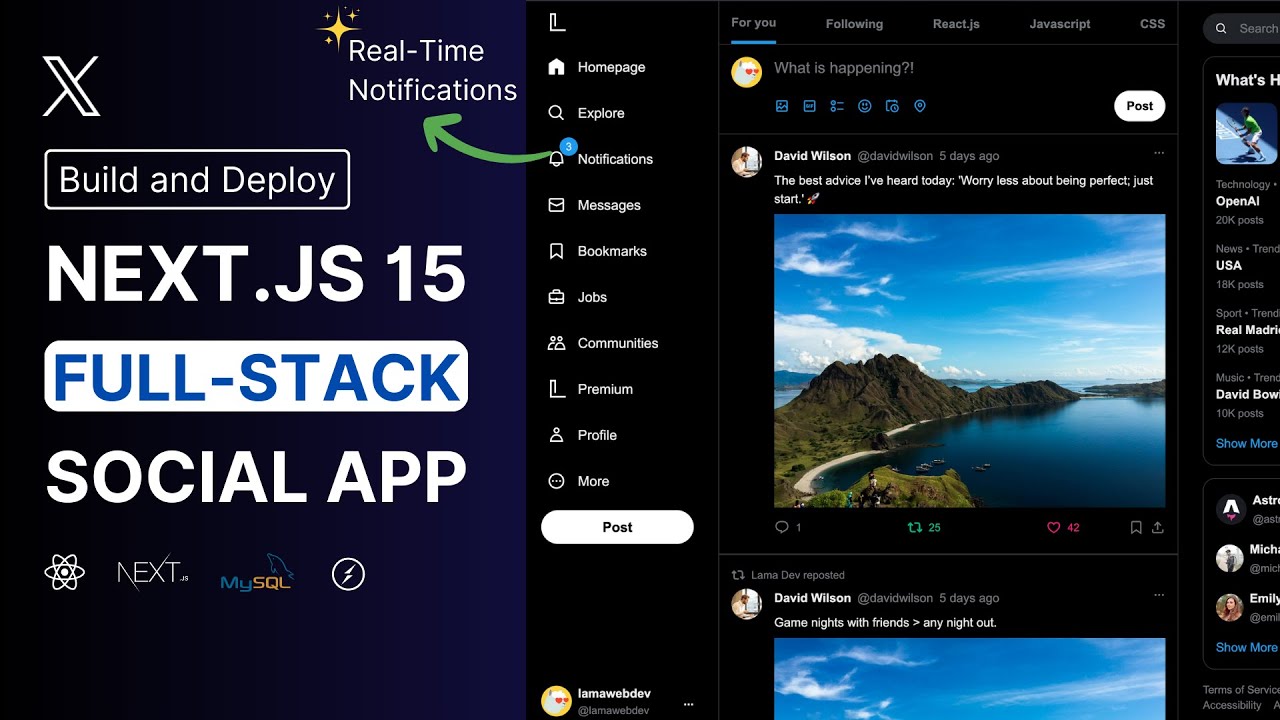This screenshot has height=720, width=1280.
Task: Add a poll to the new post
Action: click(x=837, y=106)
